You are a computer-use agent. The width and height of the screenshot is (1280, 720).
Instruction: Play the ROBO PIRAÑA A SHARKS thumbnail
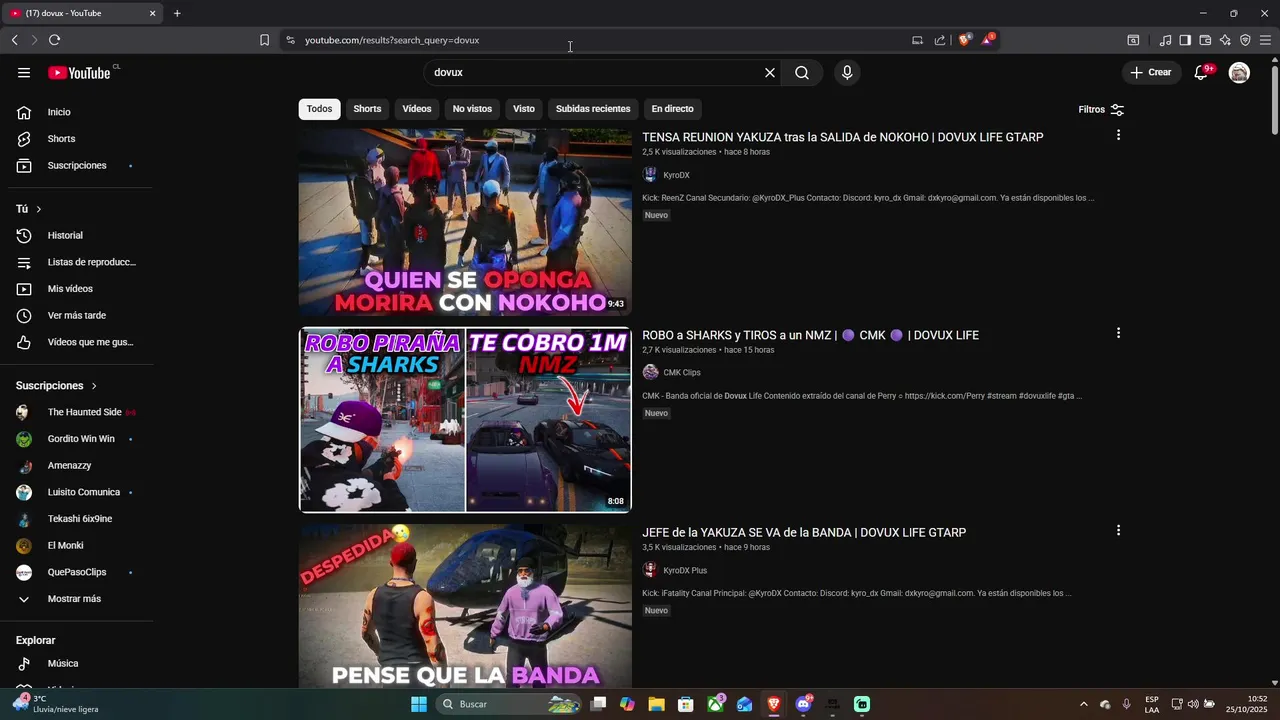[465, 420]
